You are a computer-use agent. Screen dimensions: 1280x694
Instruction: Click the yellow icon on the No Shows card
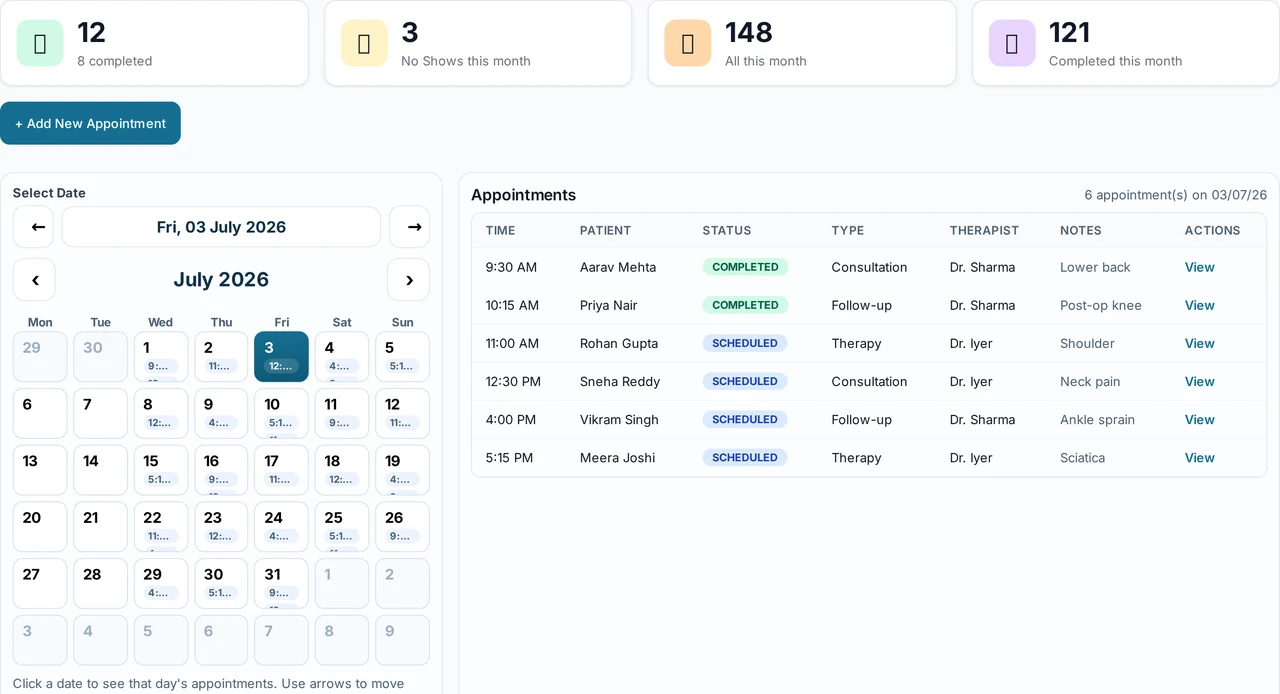(364, 43)
